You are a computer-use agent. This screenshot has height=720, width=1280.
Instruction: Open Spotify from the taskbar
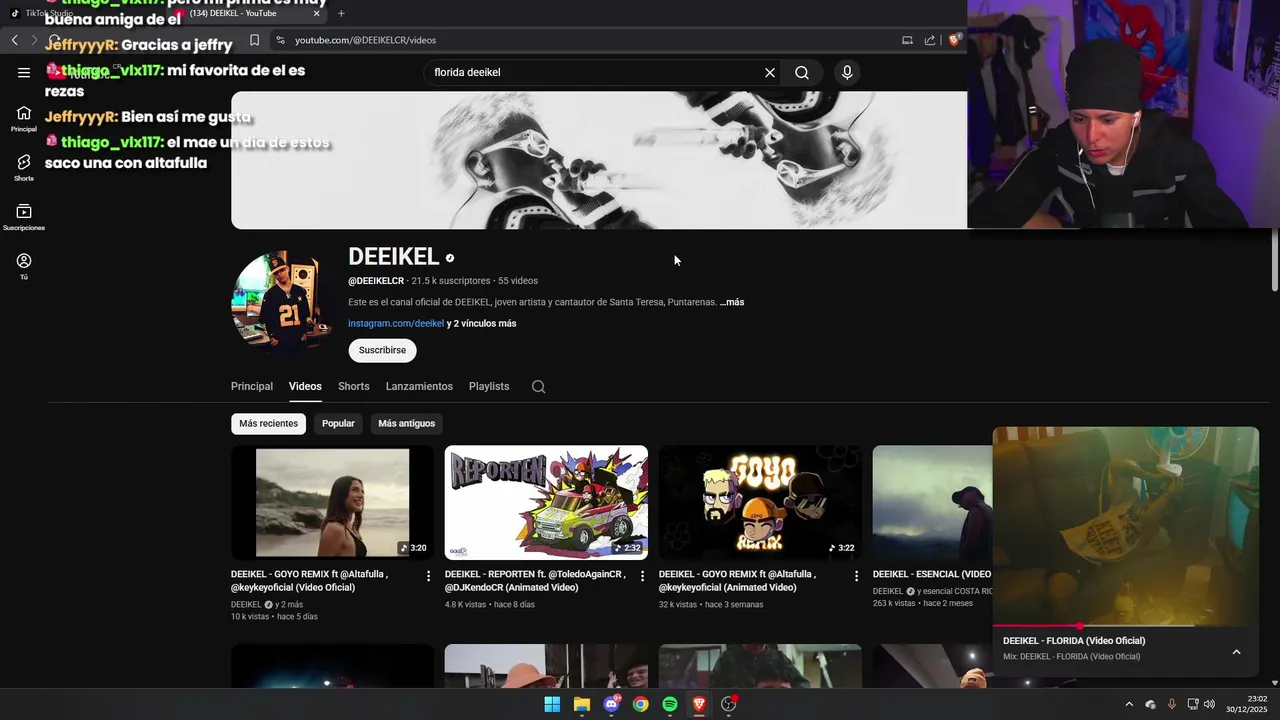click(x=670, y=704)
